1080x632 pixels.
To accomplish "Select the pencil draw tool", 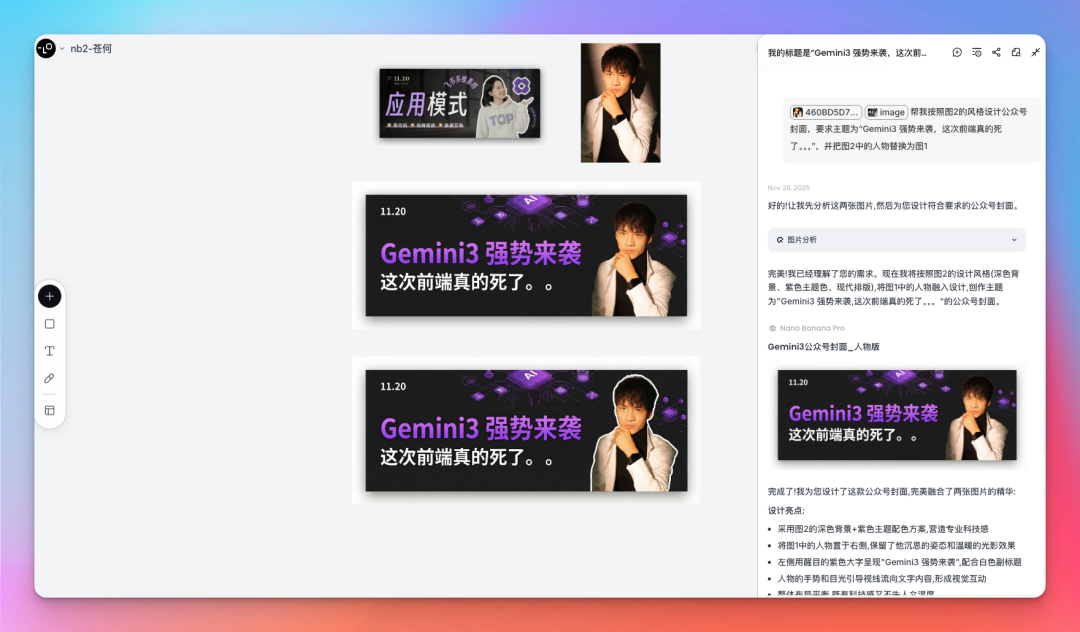I will coord(50,378).
